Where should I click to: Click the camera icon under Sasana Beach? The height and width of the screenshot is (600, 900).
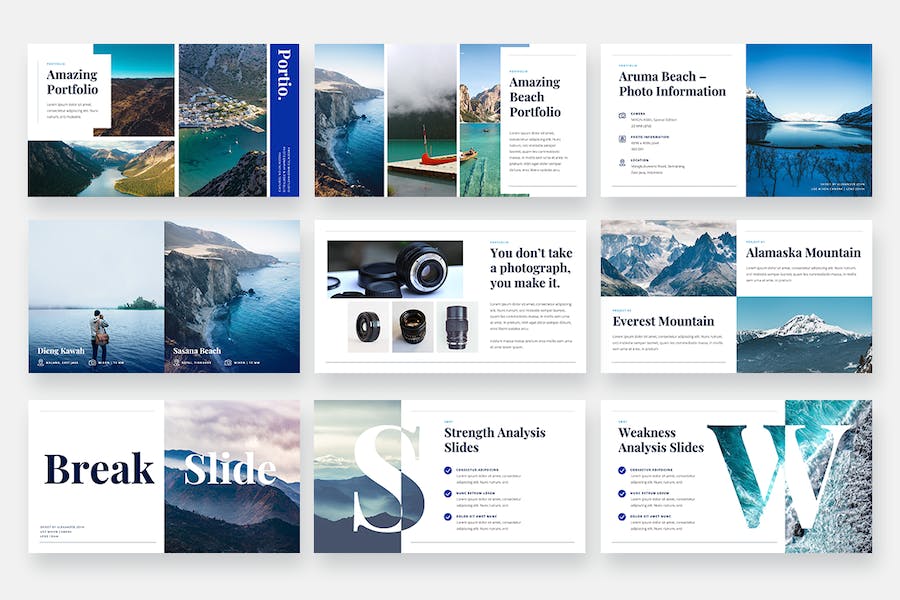point(228,362)
